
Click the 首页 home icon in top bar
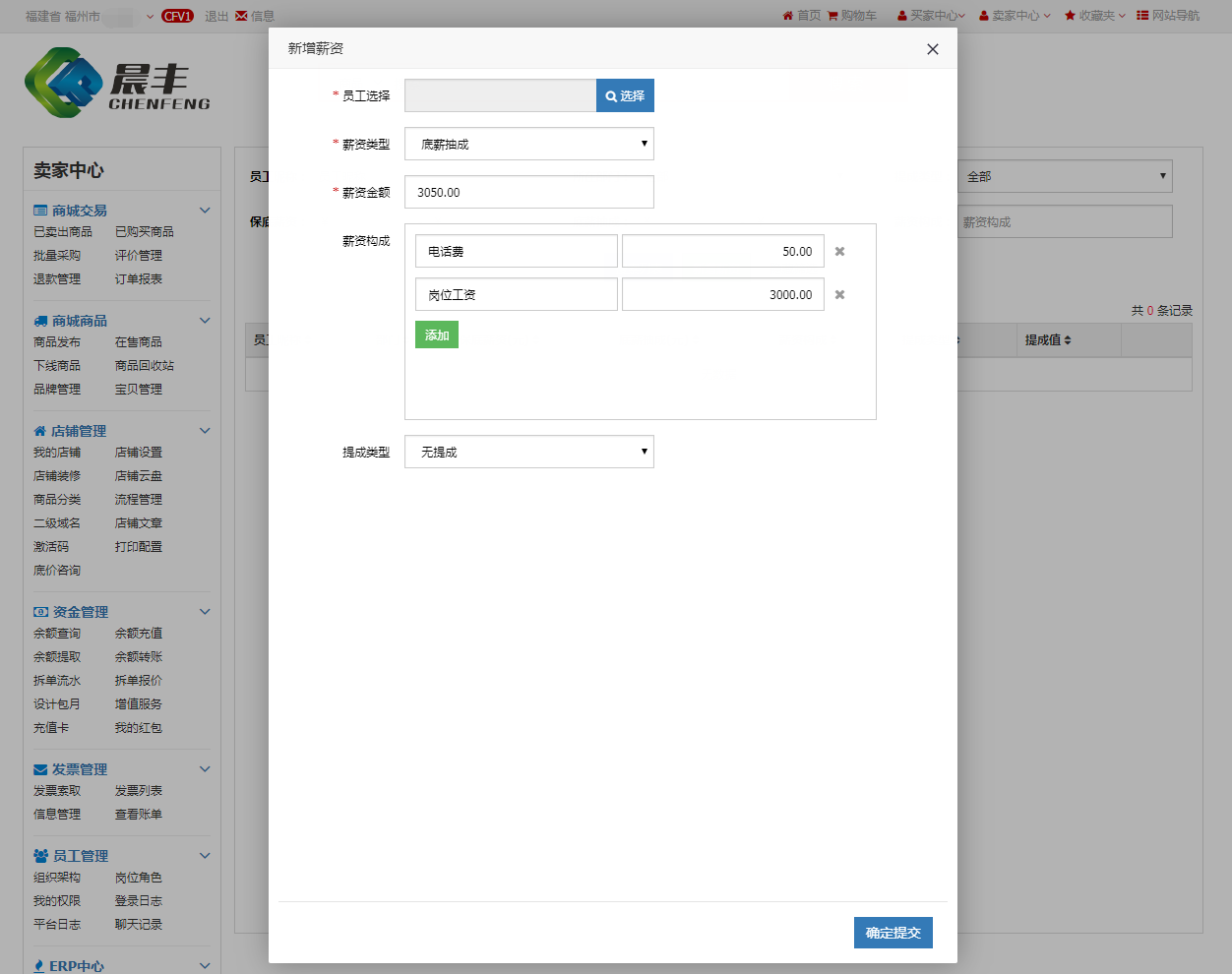pos(788,16)
